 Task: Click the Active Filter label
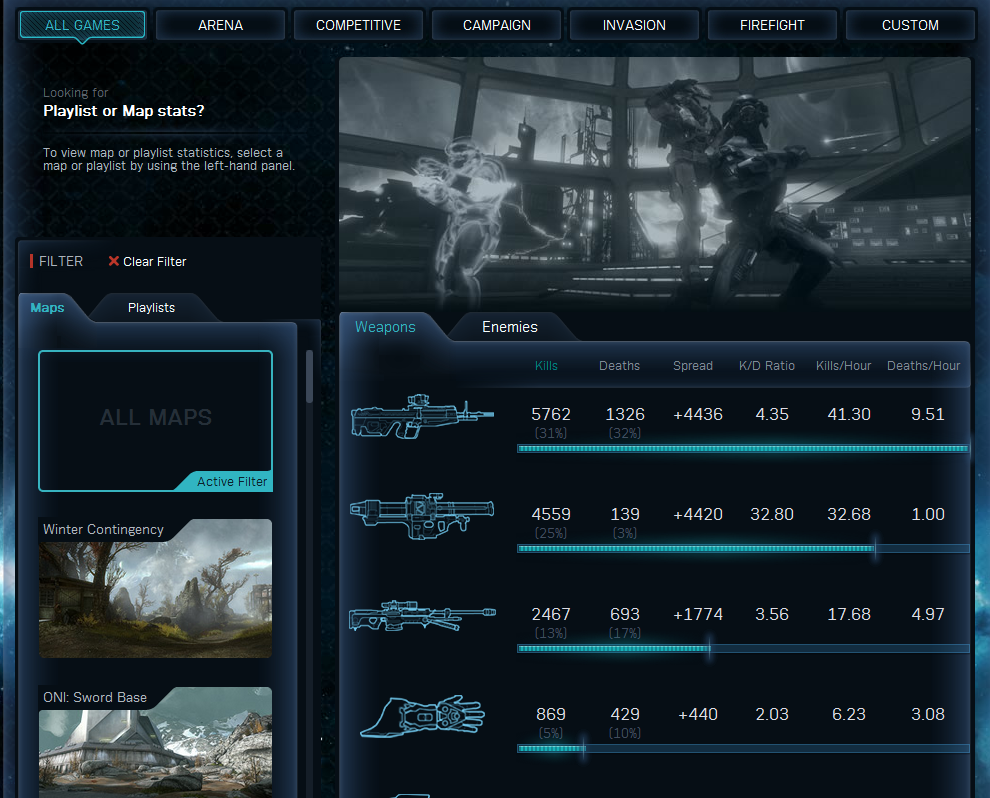click(232, 481)
